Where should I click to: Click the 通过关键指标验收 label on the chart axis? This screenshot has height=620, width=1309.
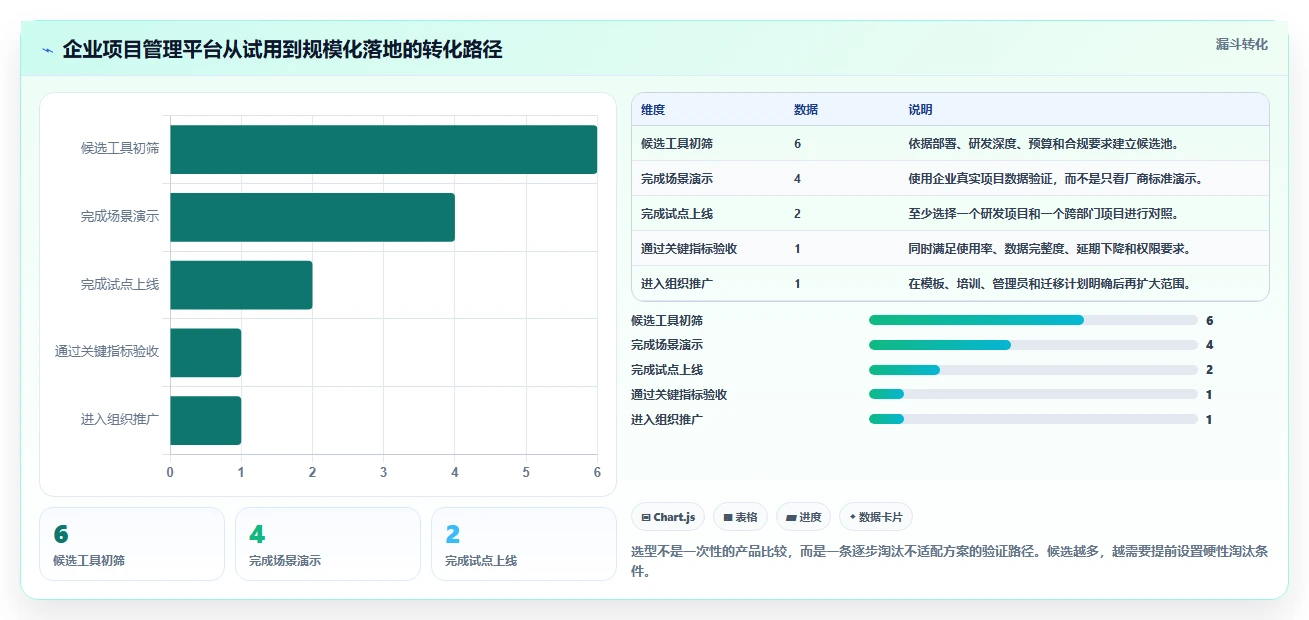point(107,352)
